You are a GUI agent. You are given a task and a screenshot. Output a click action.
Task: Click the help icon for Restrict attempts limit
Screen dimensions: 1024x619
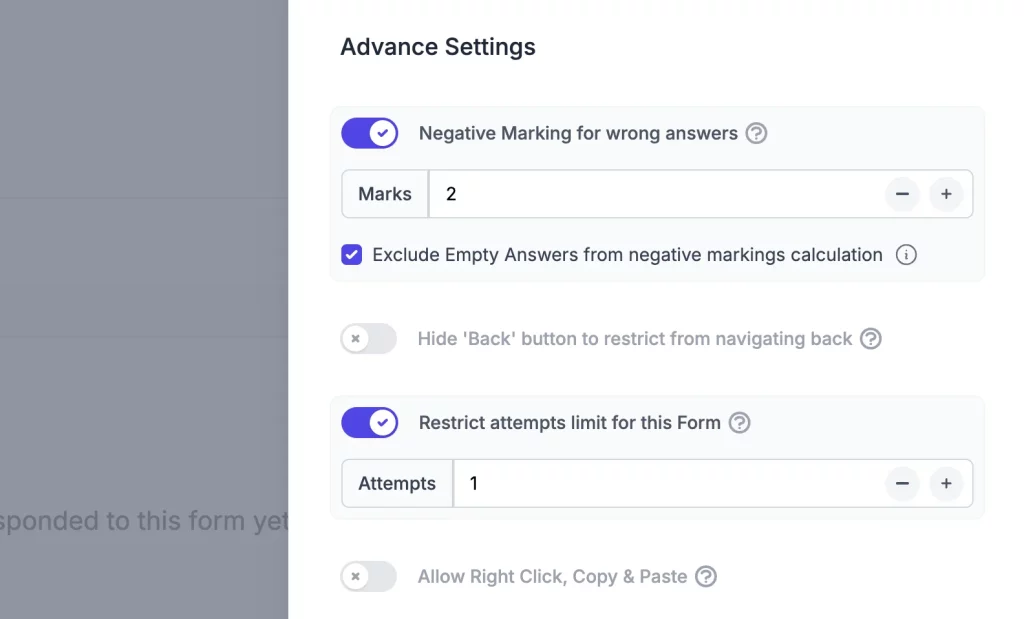click(x=739, y=423)
